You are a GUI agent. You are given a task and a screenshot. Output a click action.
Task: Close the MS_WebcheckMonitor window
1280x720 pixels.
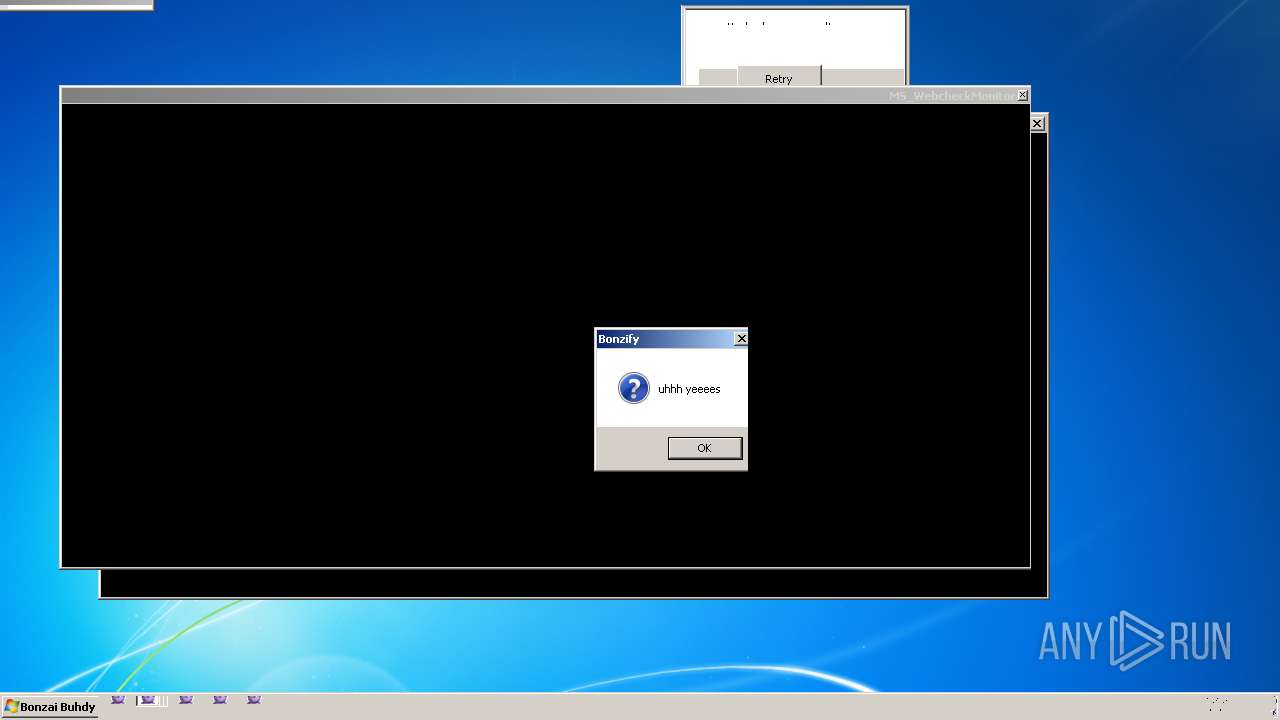(1022, 95)
